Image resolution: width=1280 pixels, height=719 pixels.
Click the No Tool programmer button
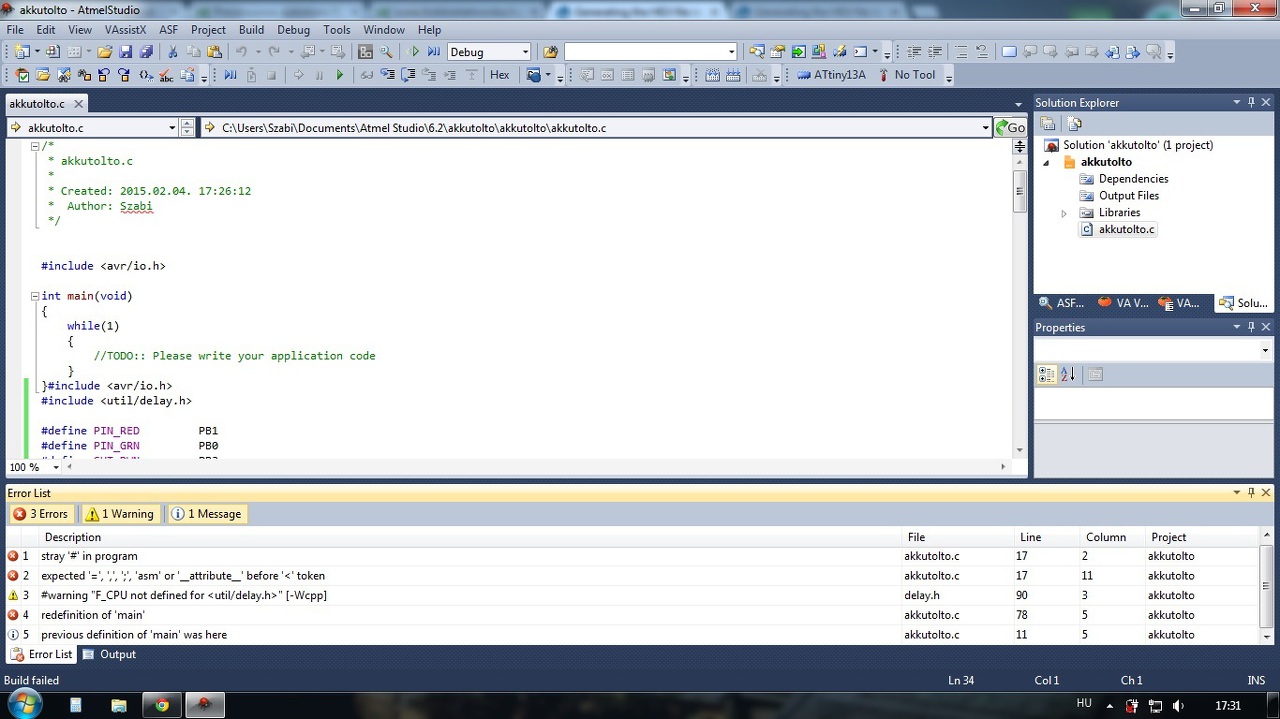click(906, 75)
